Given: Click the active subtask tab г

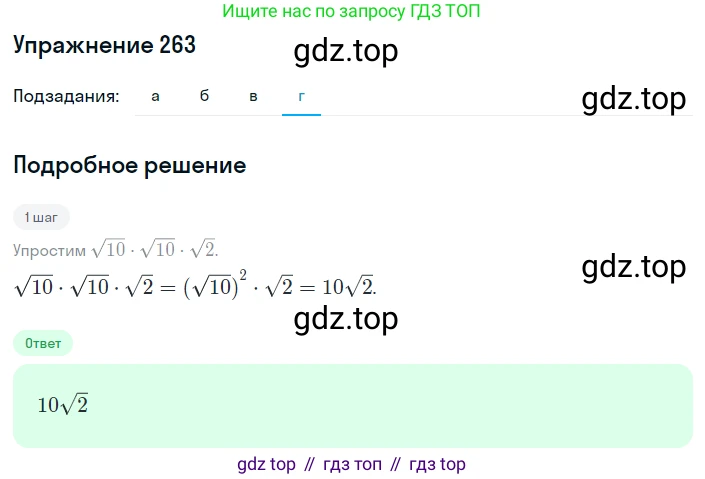Looking at the screenshot, I should click(x=301, y=97).
